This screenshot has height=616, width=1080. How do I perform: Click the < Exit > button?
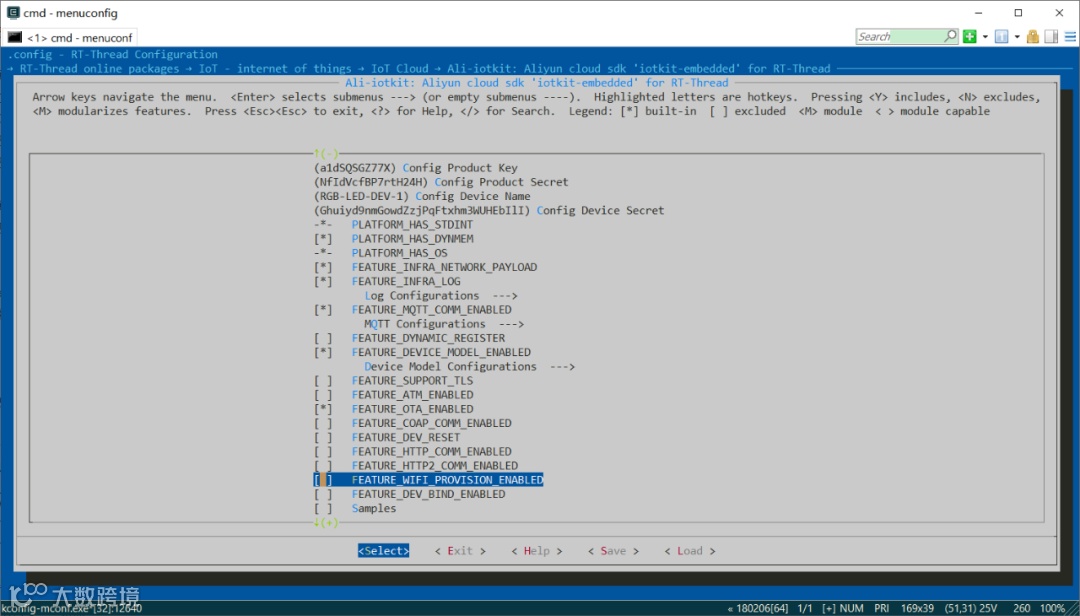coord(460,551)
